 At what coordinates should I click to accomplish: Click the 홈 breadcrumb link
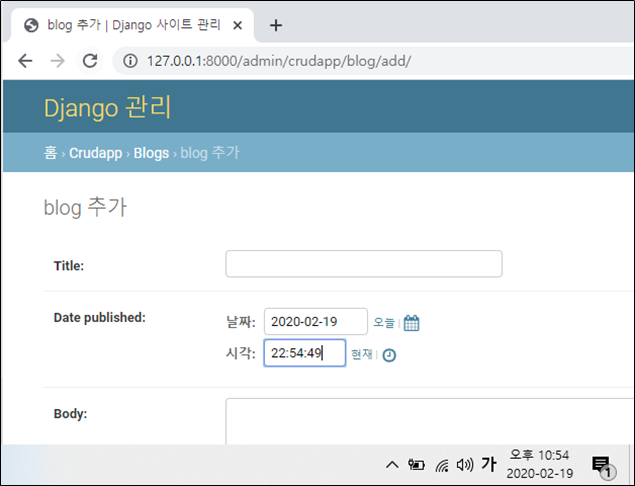tap(51, 153)
